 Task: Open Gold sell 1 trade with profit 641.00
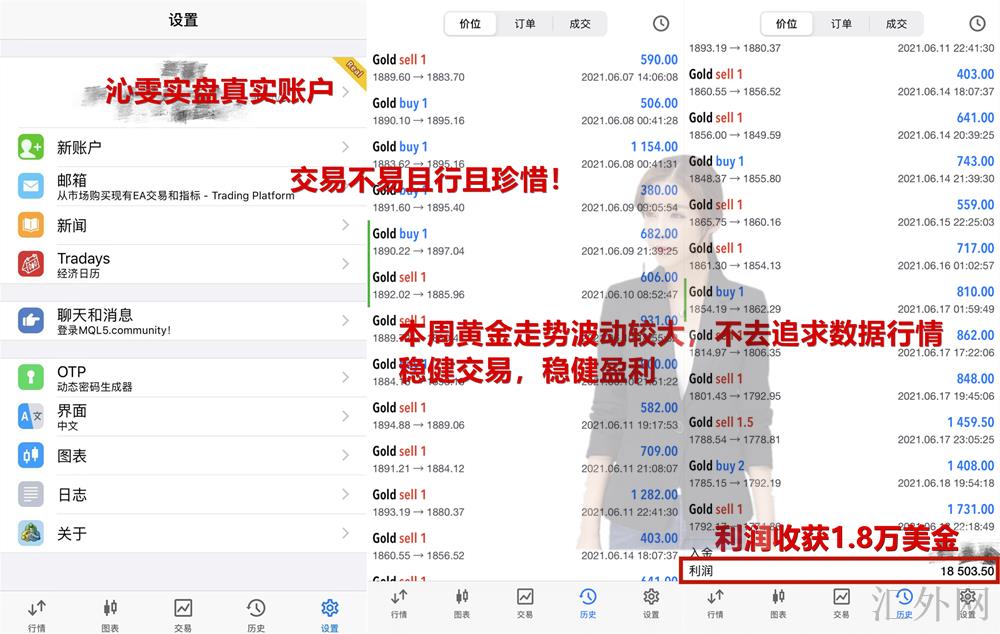[841, 126]
